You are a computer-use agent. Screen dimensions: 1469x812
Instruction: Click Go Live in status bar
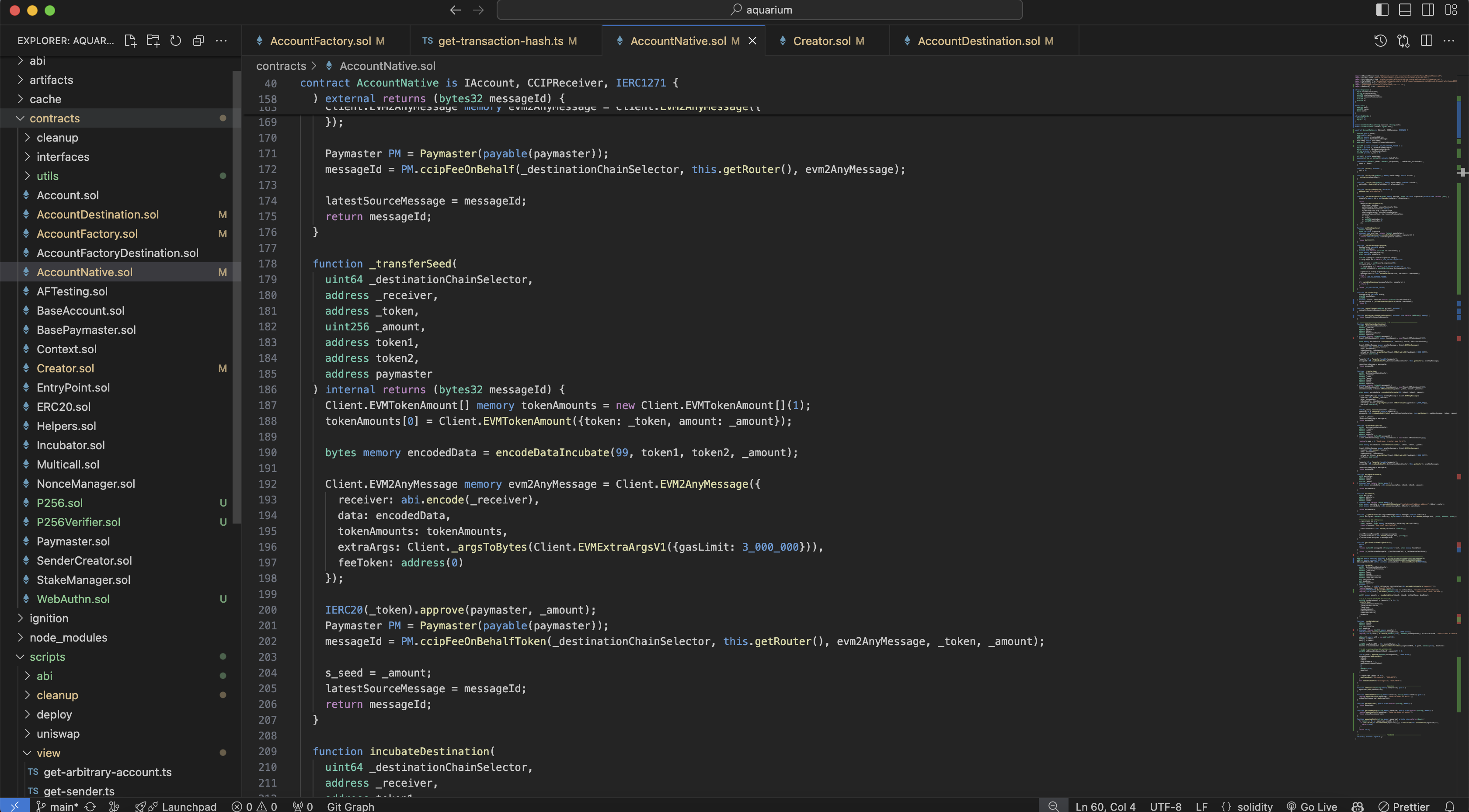1312,806
